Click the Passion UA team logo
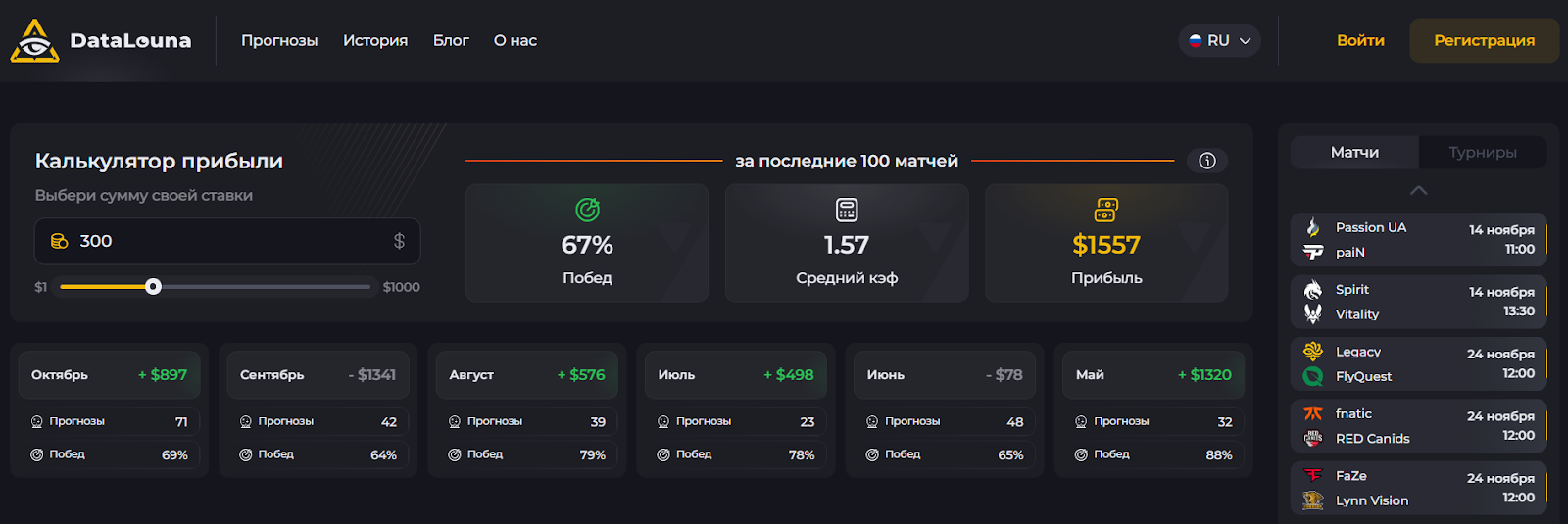 click(x=1313, y=227)
